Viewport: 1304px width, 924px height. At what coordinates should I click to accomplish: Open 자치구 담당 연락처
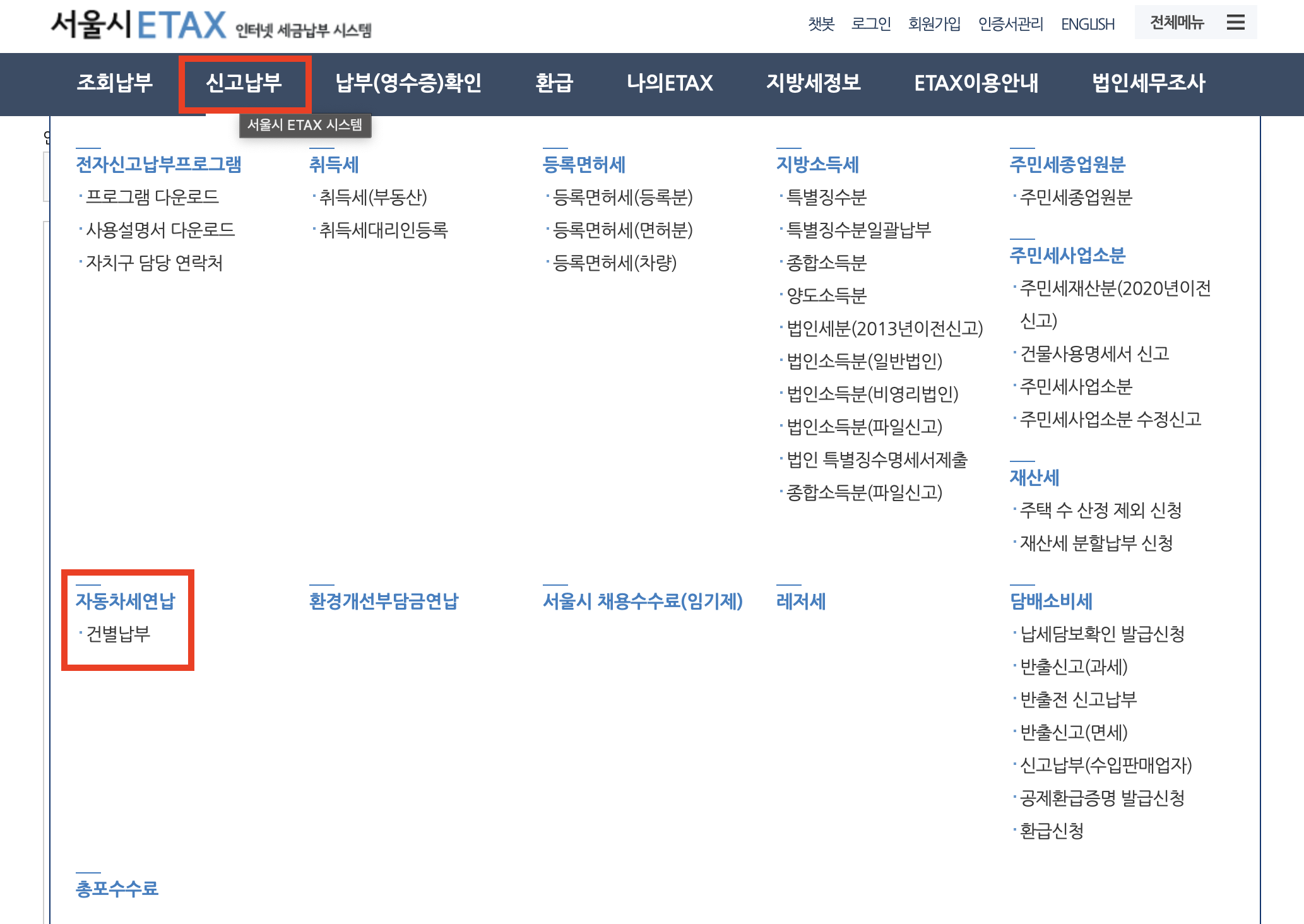[155, 263]
